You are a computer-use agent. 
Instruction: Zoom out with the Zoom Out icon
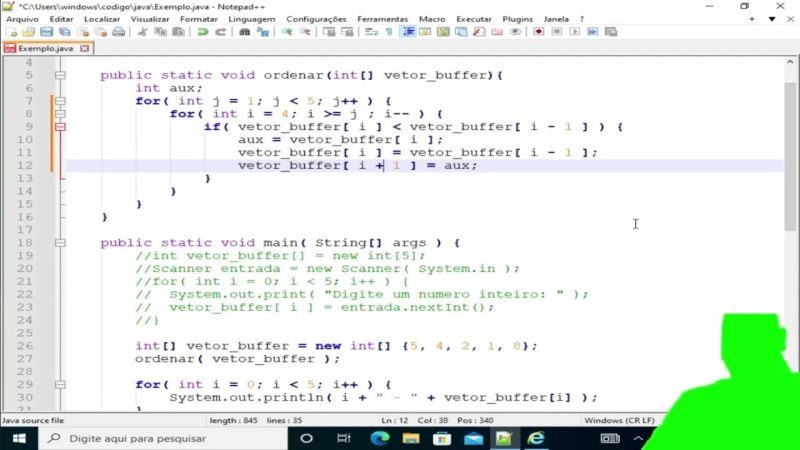pyautogui.click(x=305, y=32)
